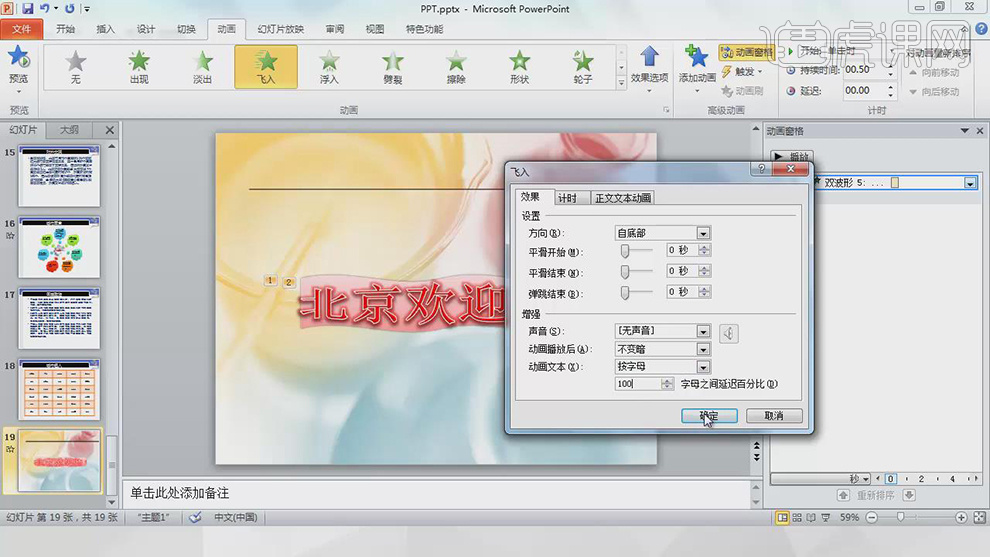Click the save icon in quick access toolbar
Viewport: 990px width, 557px height.
pyautogui.click(x=27, y=9)
